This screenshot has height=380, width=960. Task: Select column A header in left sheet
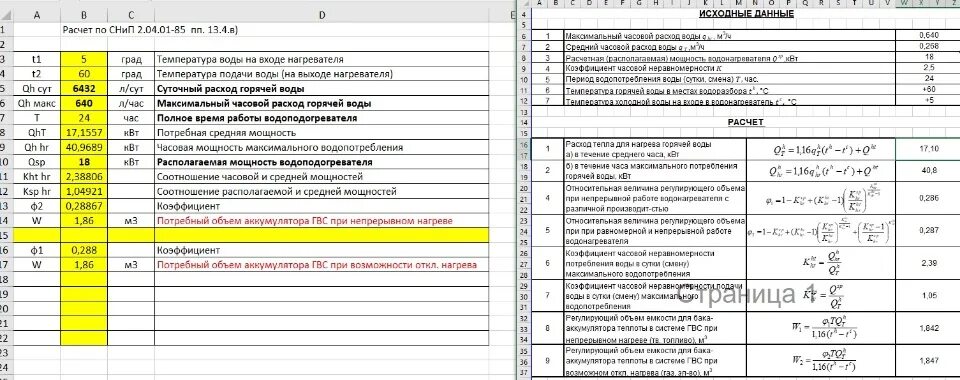pyautogui.click(x=36, y=14)
